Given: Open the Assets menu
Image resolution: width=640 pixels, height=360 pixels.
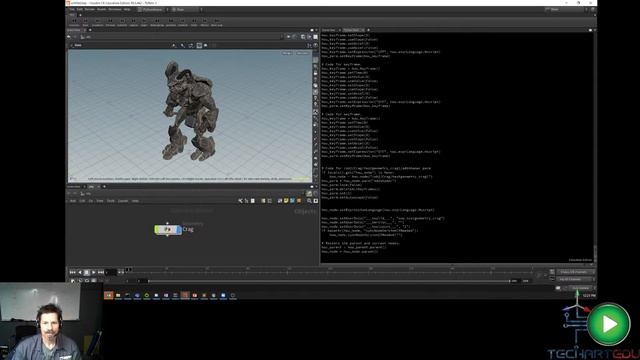Looking at the screenshot, I should coord(101,9).
